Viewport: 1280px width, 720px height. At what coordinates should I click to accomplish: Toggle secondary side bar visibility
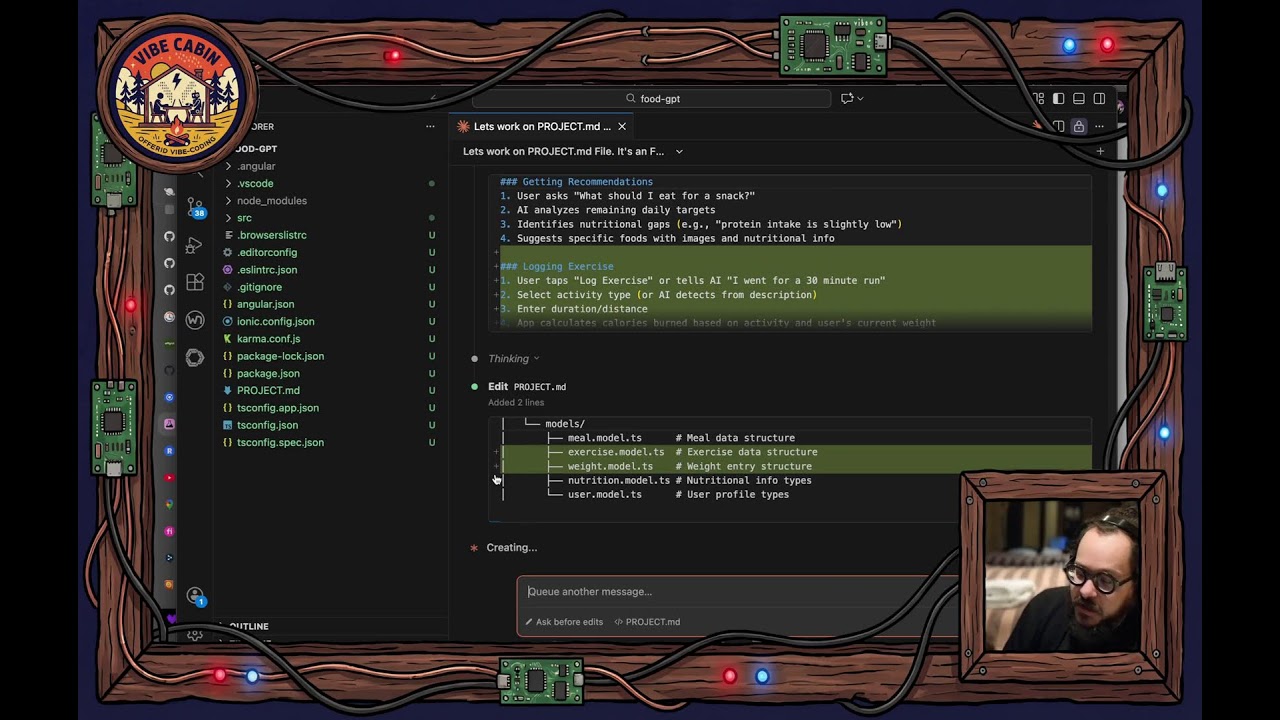(x=1099, y=98)
